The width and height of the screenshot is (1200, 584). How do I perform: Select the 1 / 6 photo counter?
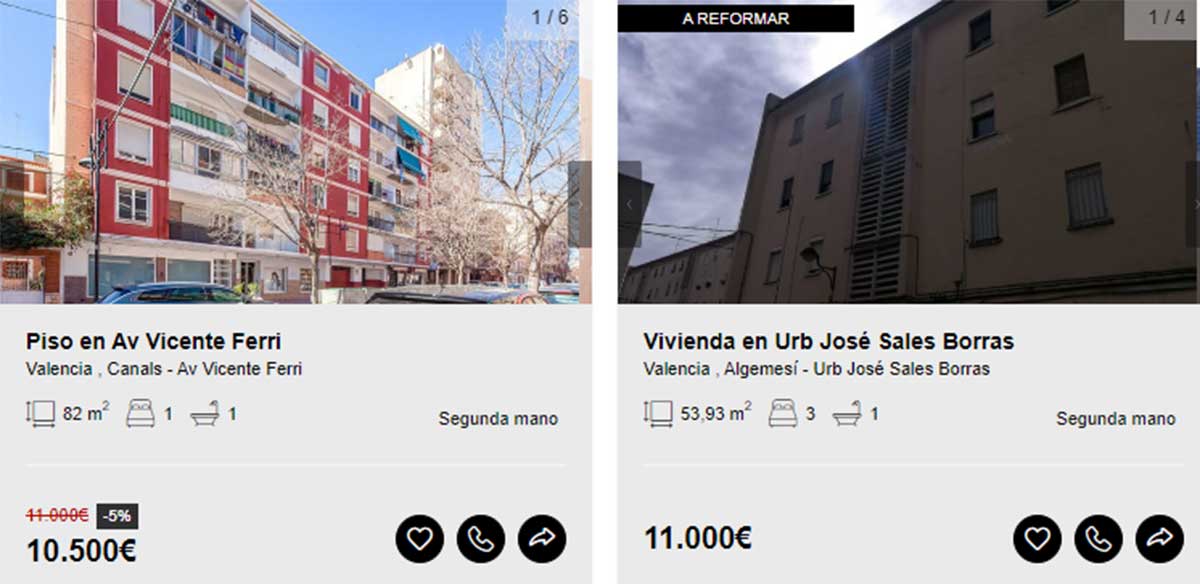(548, 17)
